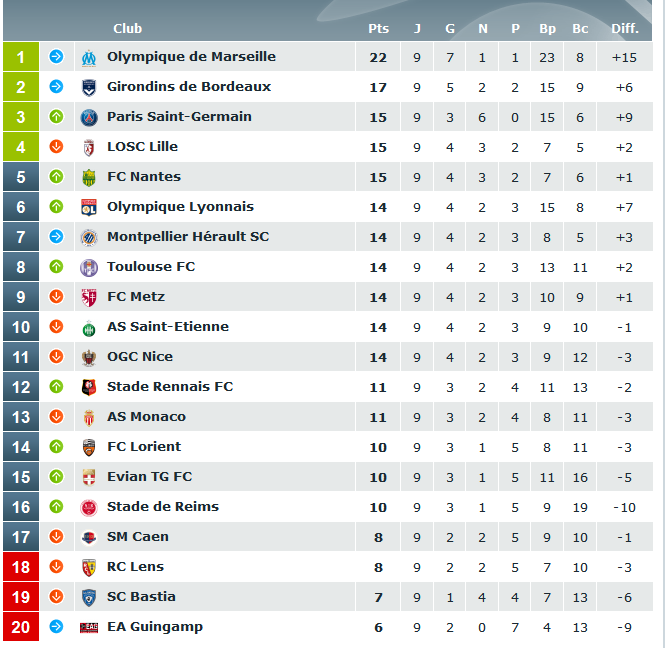
Task: Open the Stade de Reims club link
Action: (163, 506)
